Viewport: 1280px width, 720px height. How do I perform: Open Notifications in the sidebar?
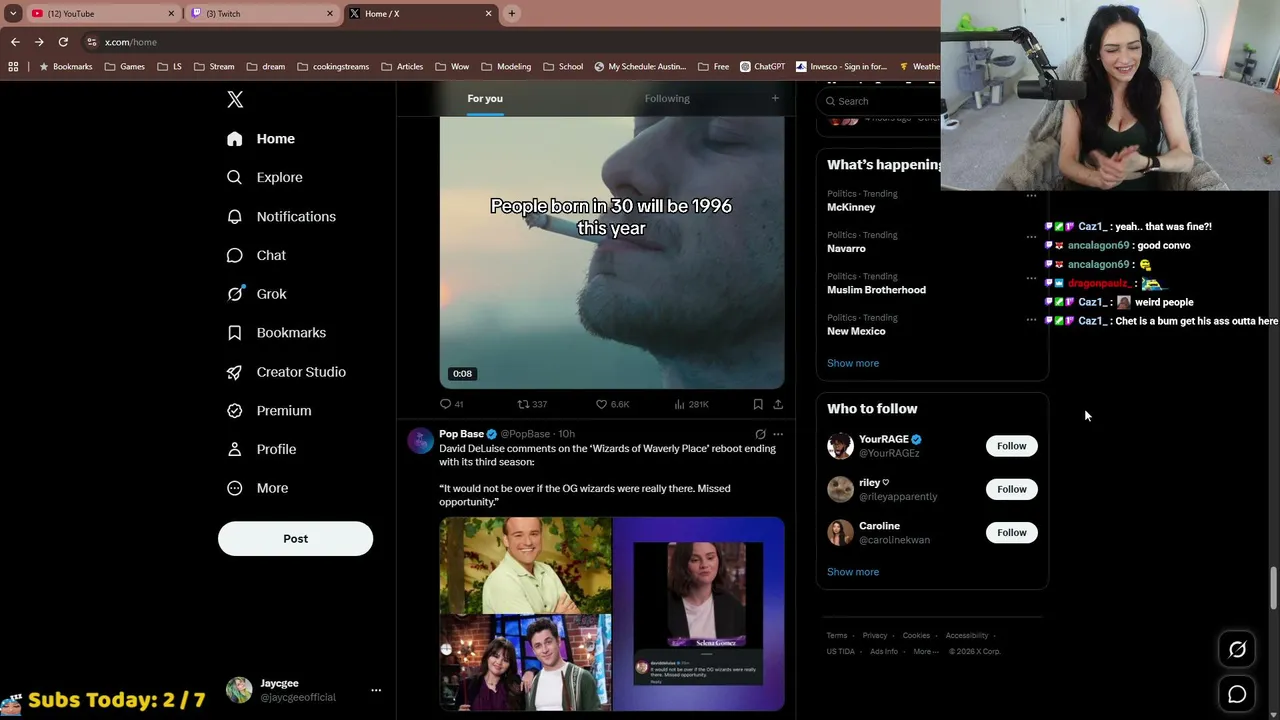click(x=281, y=216)
